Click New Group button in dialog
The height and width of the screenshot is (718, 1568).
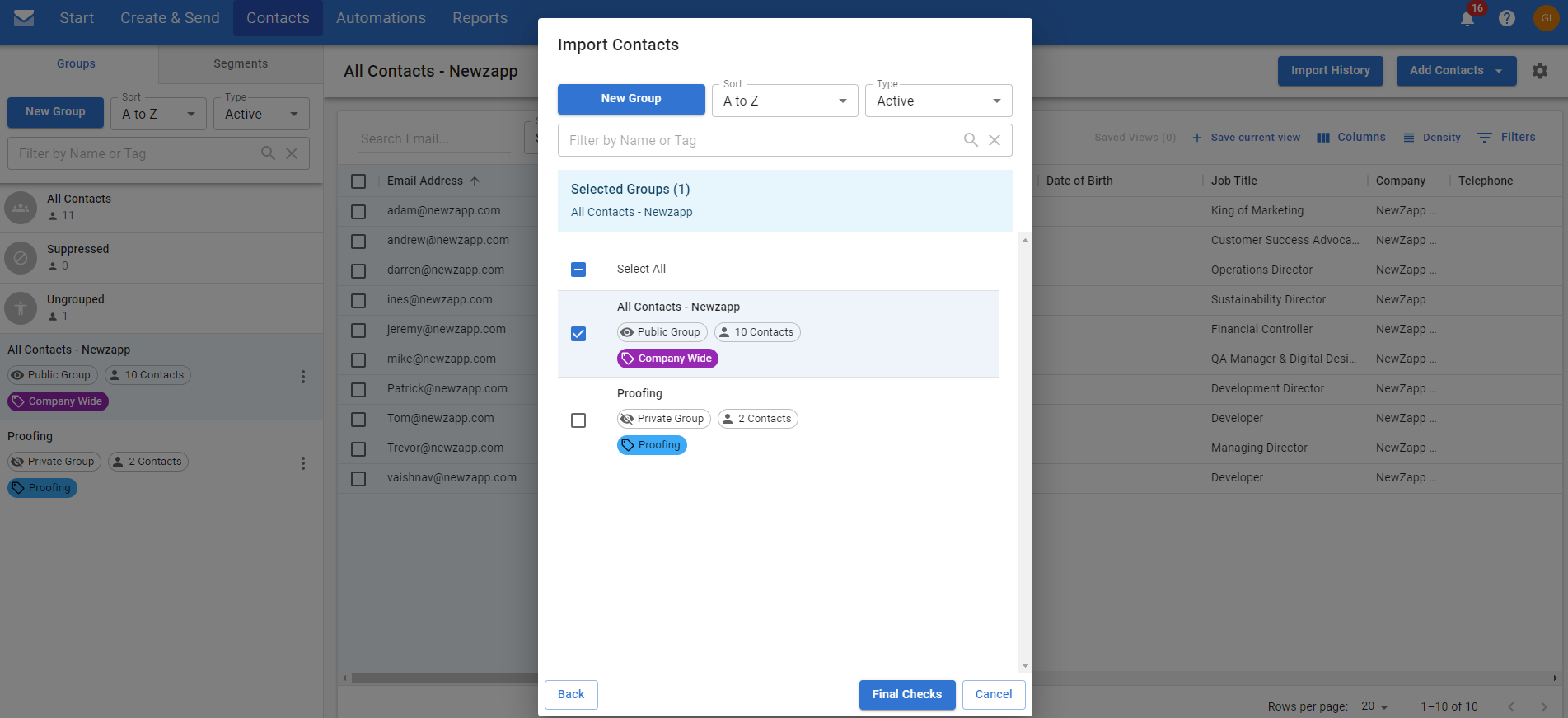pyautogui.click(x=631, y=99)
